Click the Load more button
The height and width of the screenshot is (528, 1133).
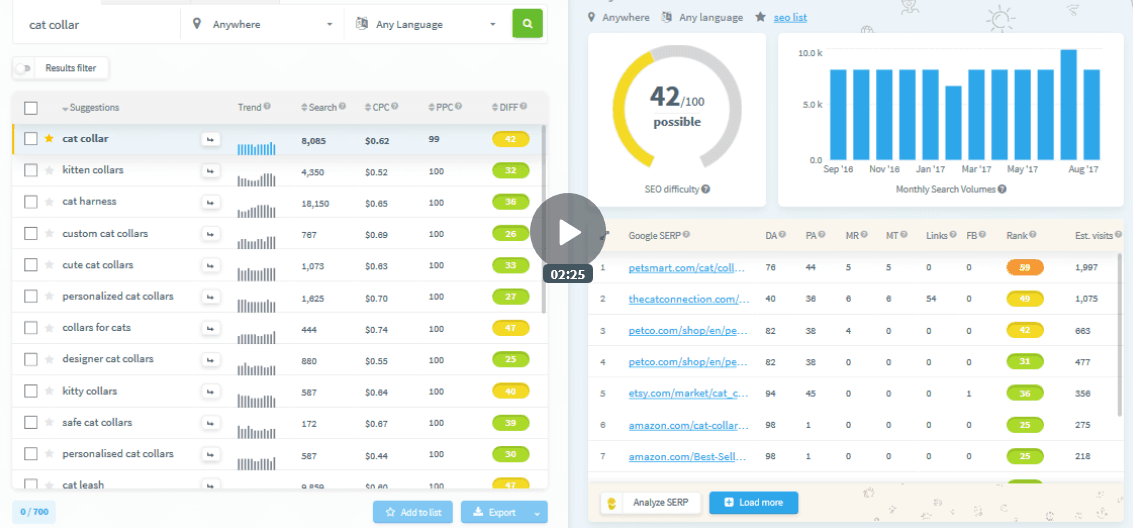(x=754, y=503)
